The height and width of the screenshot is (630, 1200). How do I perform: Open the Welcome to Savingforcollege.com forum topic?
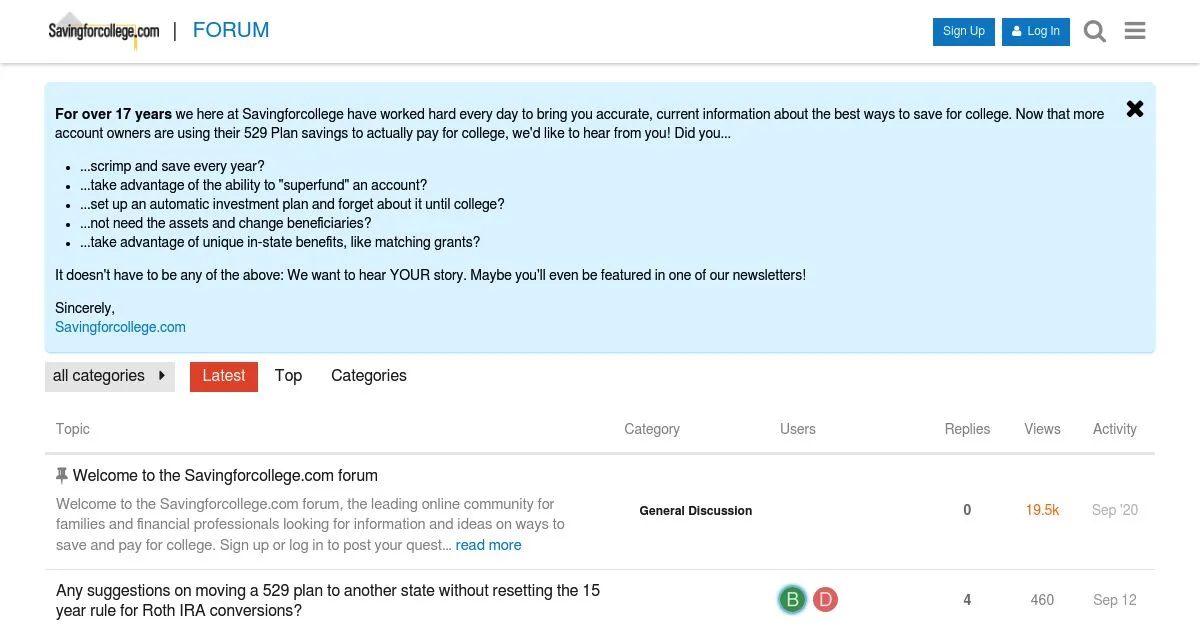click(x=225, y=476)
